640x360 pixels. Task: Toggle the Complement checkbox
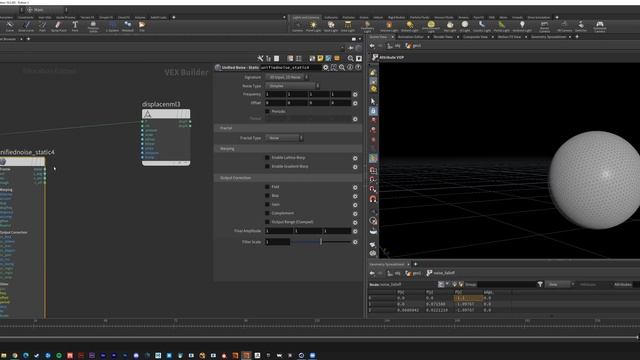coord(267,213)
